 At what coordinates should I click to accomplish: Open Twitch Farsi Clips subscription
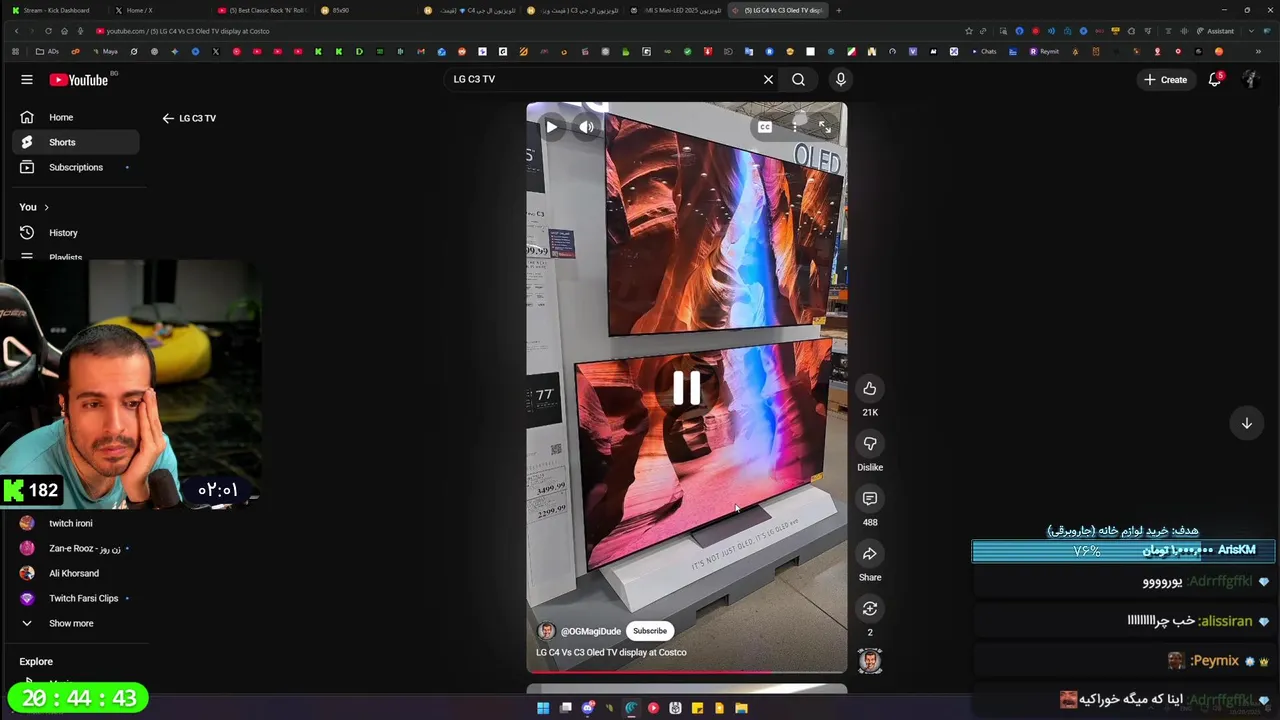(76, 598)
